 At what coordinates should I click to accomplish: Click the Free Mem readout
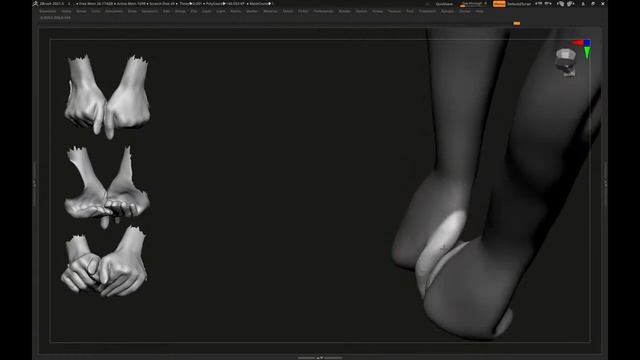(95, 4)
